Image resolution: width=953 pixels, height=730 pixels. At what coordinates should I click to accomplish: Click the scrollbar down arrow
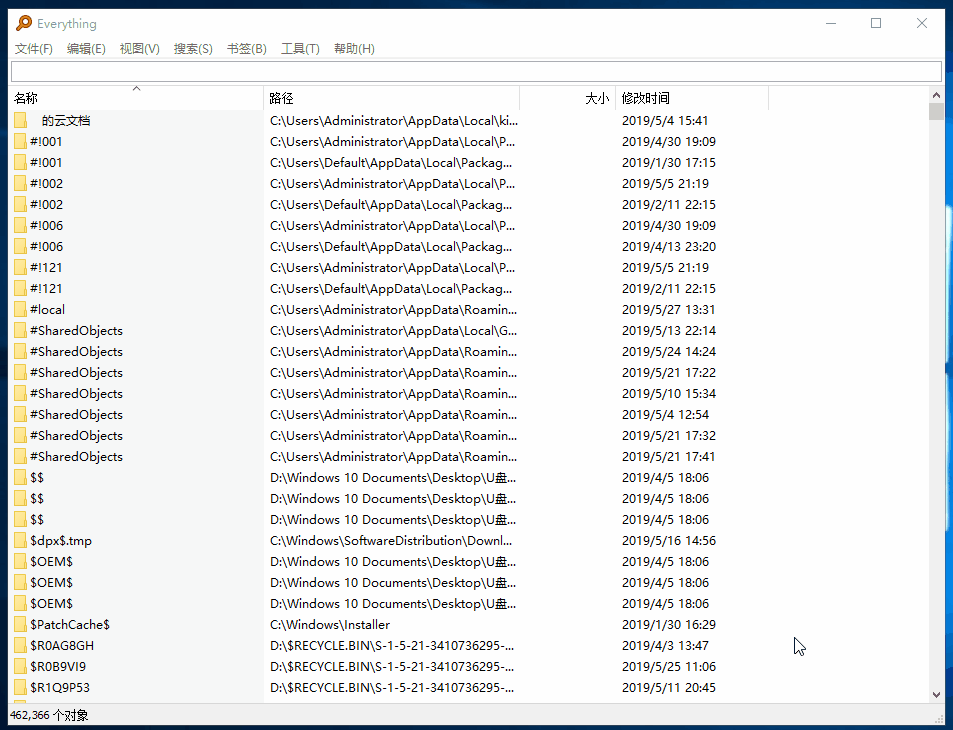(936, 694)
